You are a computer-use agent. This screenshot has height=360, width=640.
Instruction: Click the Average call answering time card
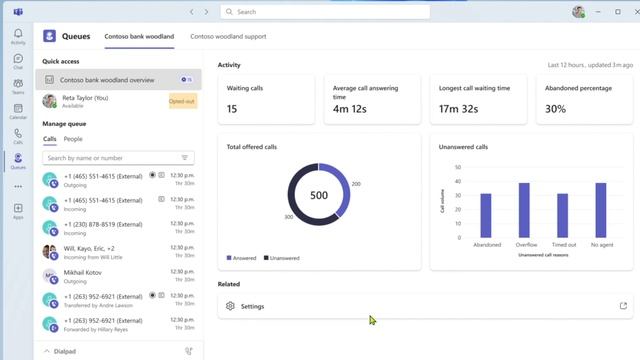[x=372, y=99]
